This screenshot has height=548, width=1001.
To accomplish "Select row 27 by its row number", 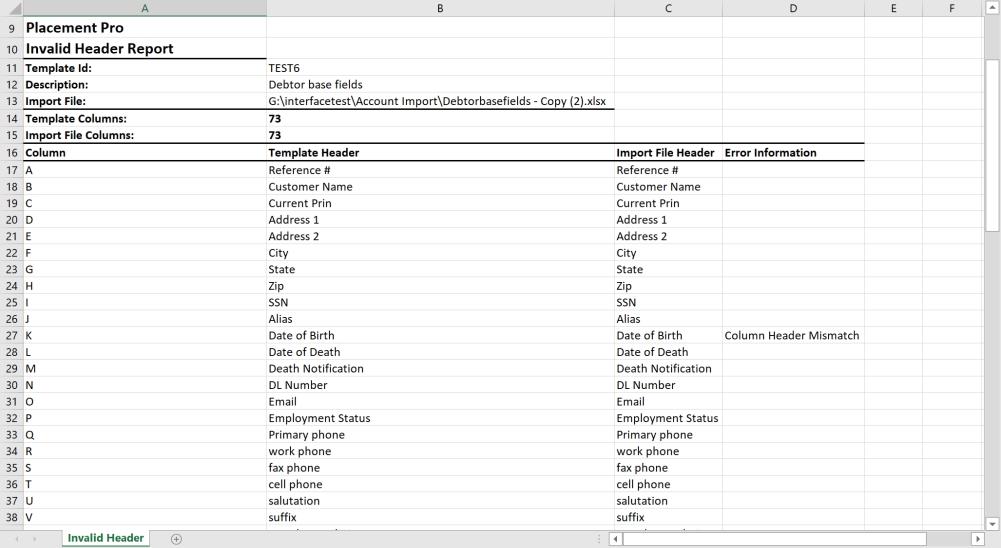I will click(11, 336).
